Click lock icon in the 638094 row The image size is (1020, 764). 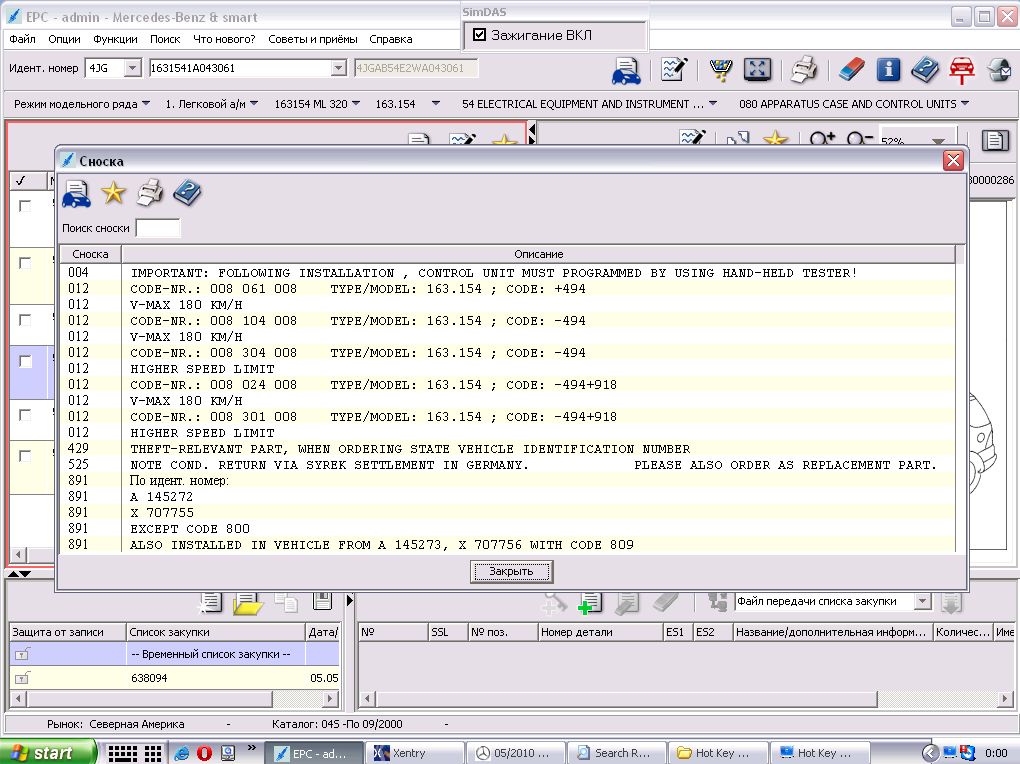[21, 678]
